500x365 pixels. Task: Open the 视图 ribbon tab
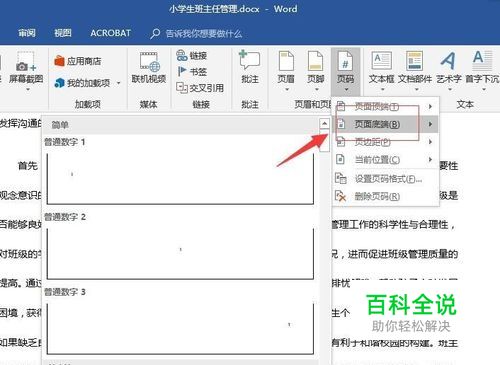pyautogui.click(x=63, y=33)
